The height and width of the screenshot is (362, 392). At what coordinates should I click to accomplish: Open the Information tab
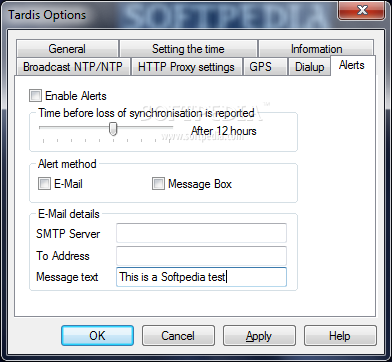pos(316,49)
